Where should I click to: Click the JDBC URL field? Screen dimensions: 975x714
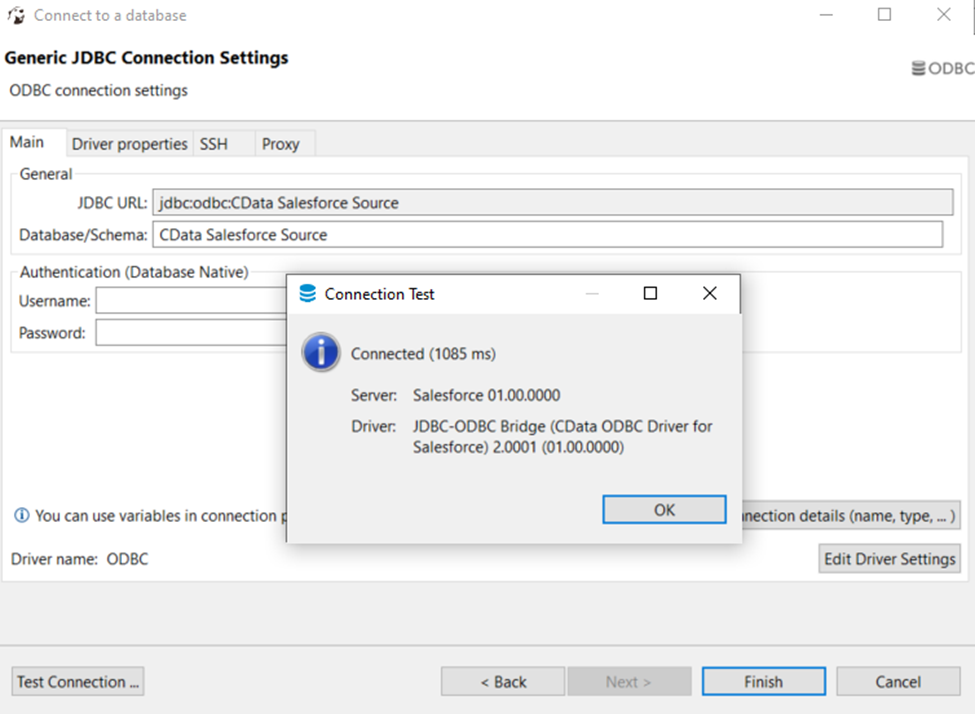[552, 203]
